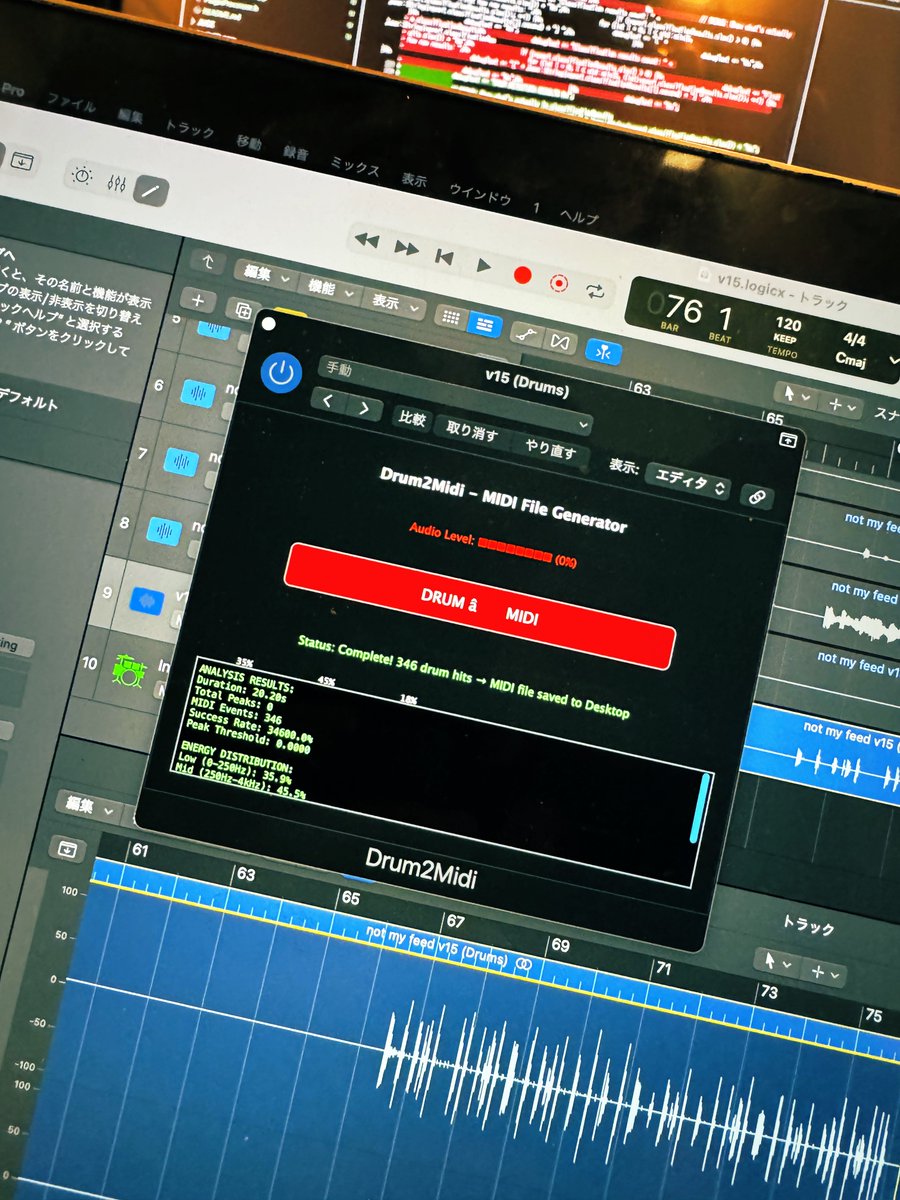Screen dimensions: 900x1200
Task: Click the plugin log blue scrollbar
Action: pyautogui.click(x=700, y=806)
